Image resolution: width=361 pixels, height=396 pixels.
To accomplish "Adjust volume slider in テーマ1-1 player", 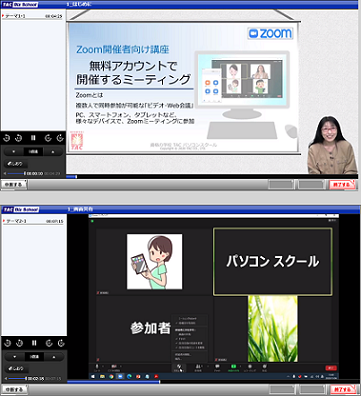I will click(16, 174).
